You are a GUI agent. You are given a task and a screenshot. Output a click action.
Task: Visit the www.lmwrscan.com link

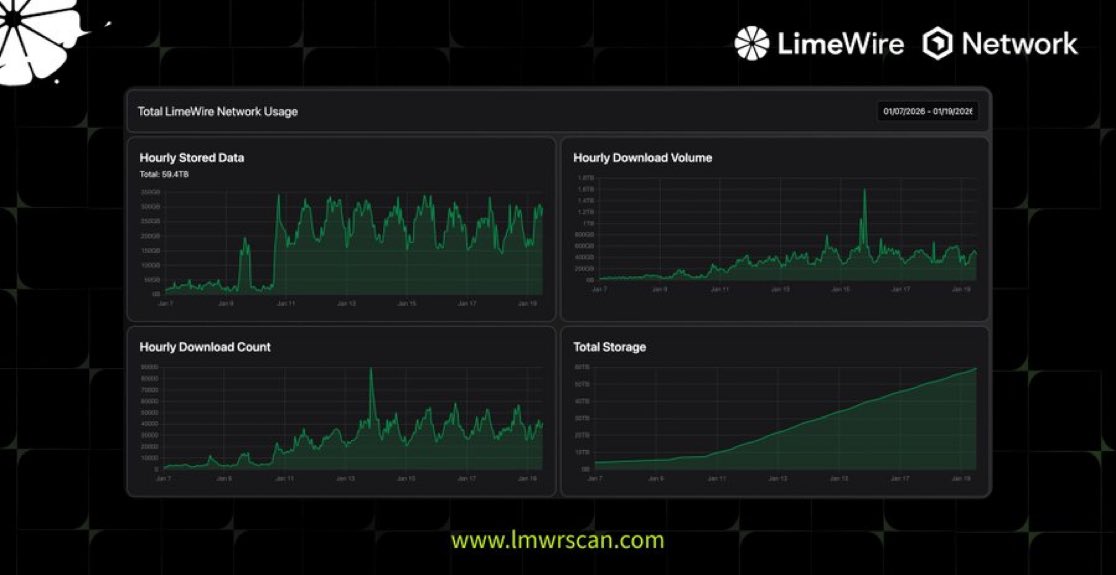[557, 540]
